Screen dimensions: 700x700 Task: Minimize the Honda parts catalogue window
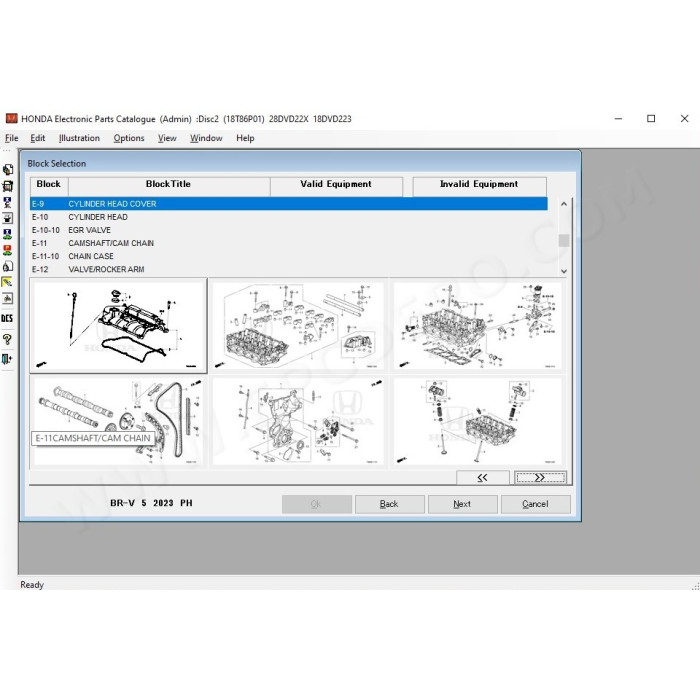(x=618, y=118)
